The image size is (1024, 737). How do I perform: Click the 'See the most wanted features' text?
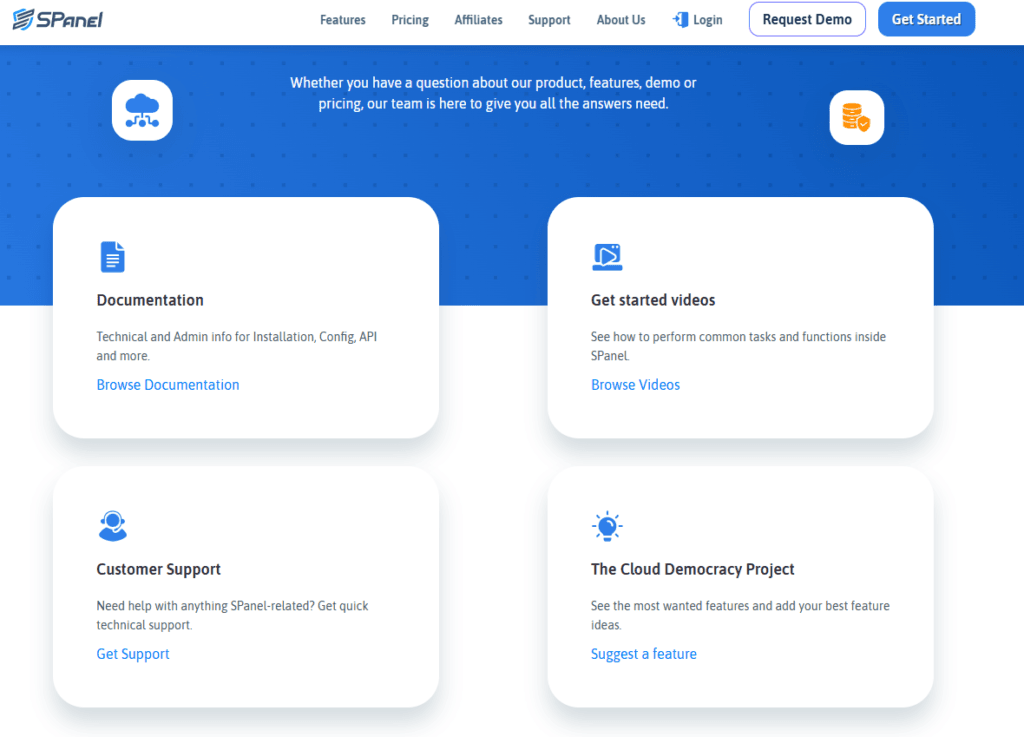point(740,615)
